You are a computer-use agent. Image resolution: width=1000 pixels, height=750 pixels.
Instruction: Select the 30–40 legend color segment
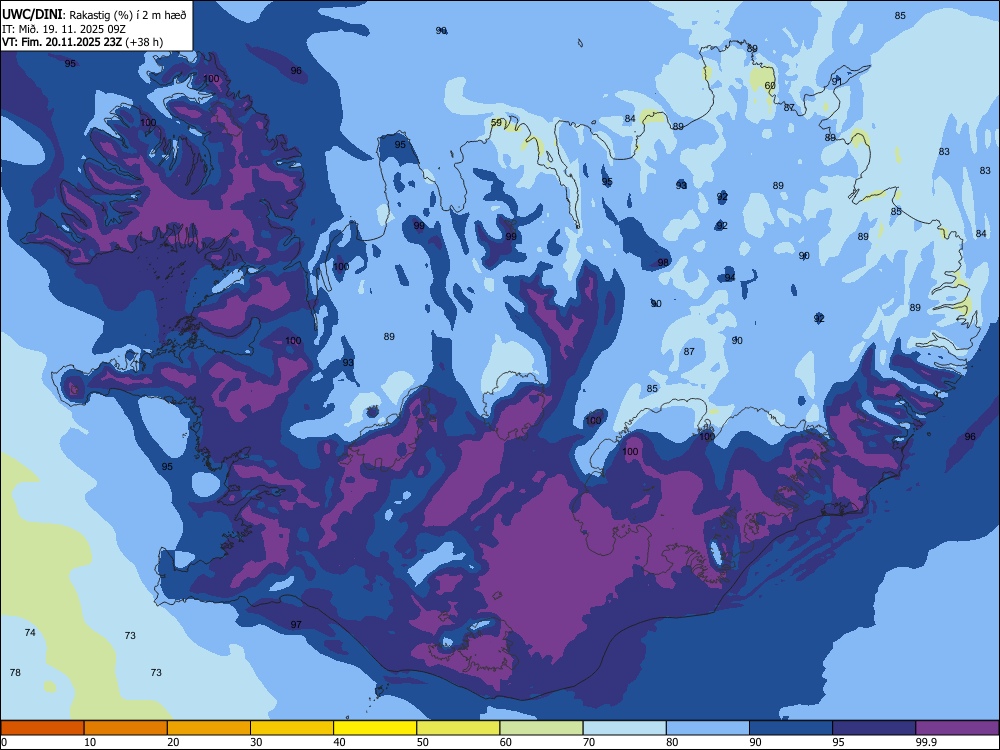click(292, 728)
